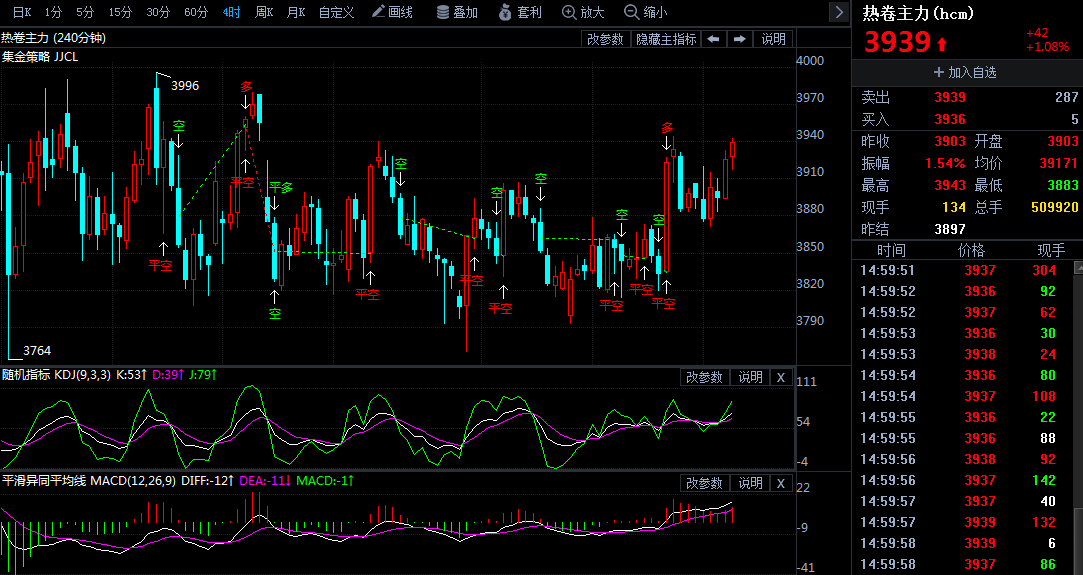Image resolution: width=1083 pixels, height=575 pixels.
Task: Switch to 周K weekly chart
Action: tap(264, 12)
